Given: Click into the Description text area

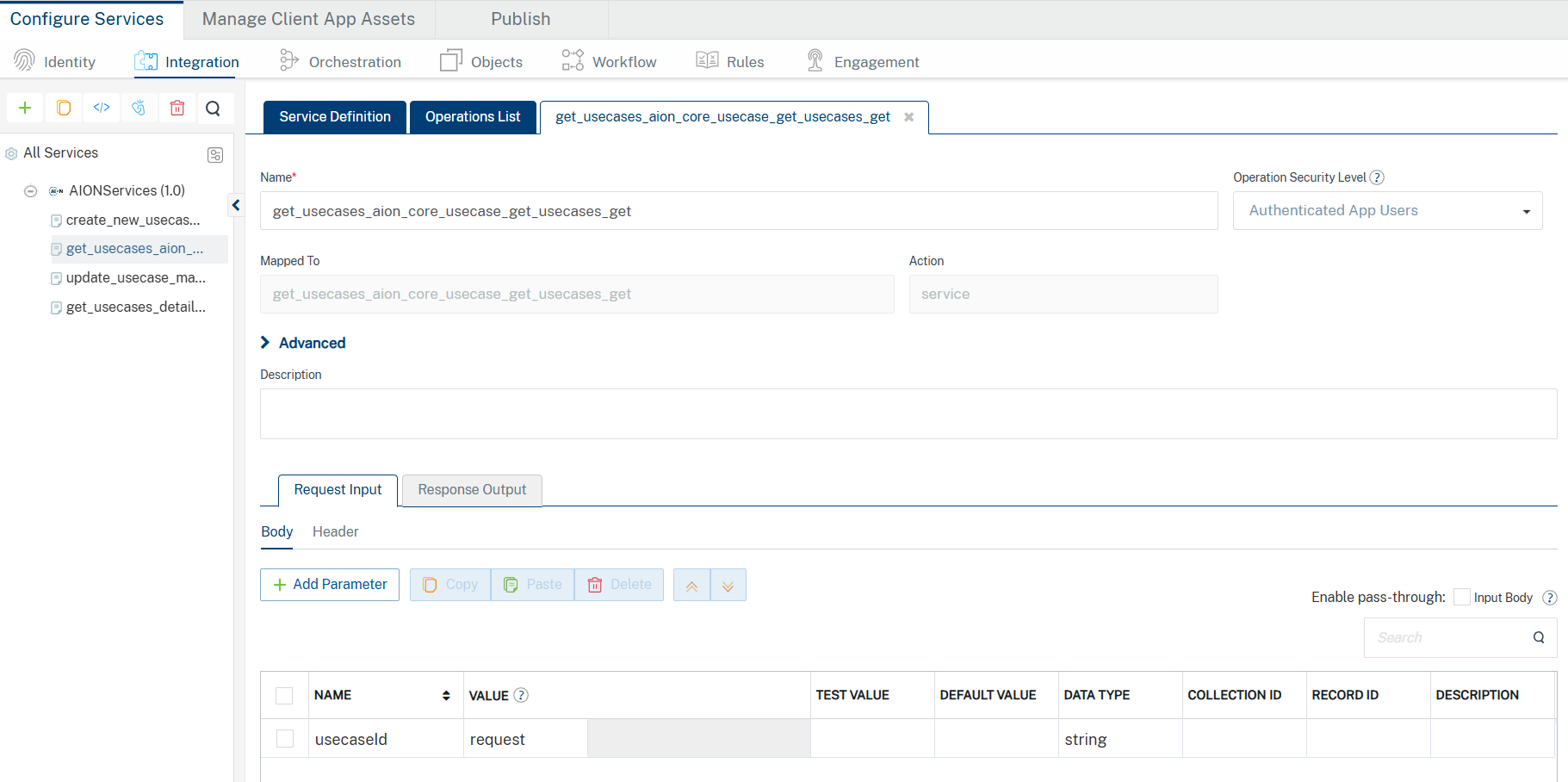Looking at the screenshot, I should (x=908, y=414).
